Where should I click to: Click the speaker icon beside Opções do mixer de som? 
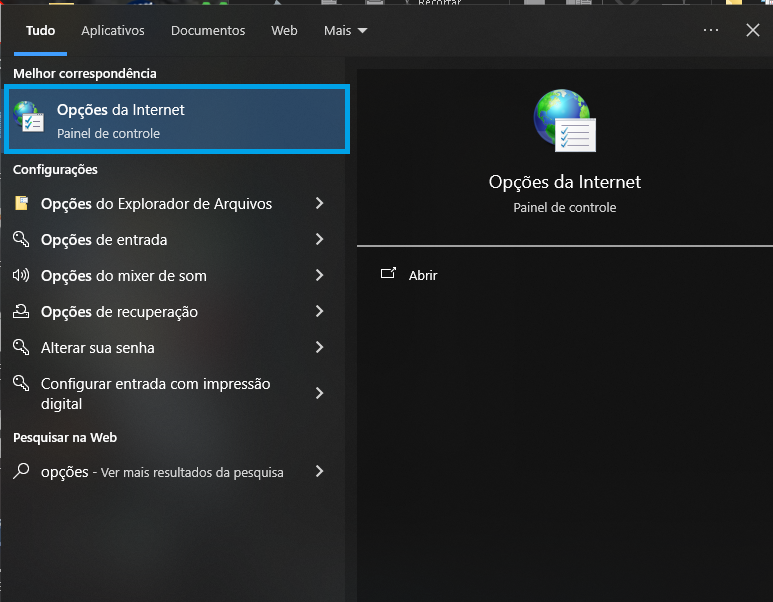click(x=21, y=275)
